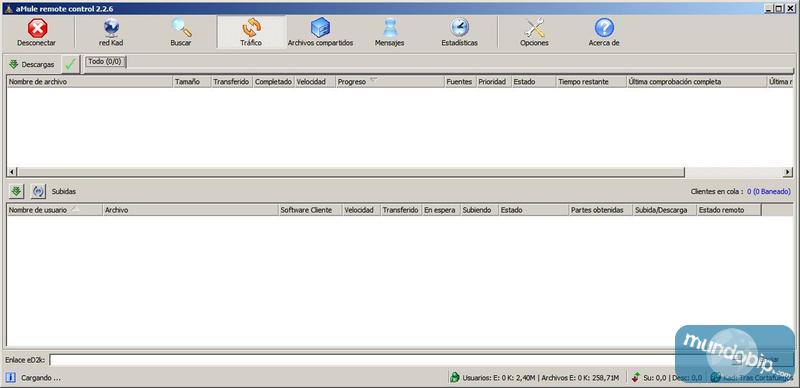Open the Buscar search page
The image size is (800, 388).
181,33
